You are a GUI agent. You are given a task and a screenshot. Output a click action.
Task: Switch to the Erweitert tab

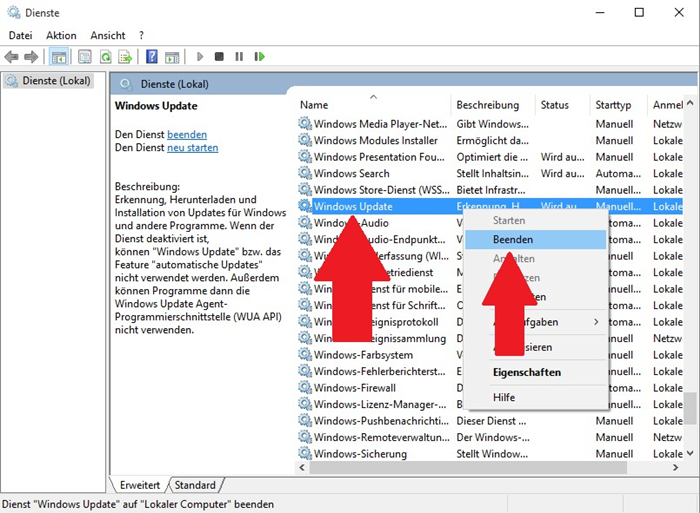pyautogui.click(x=140, y=485)
